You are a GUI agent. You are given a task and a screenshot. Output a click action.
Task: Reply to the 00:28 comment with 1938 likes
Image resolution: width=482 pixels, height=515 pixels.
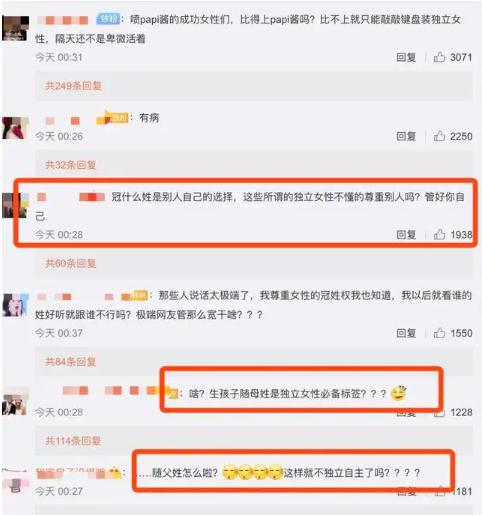point(406,234)
